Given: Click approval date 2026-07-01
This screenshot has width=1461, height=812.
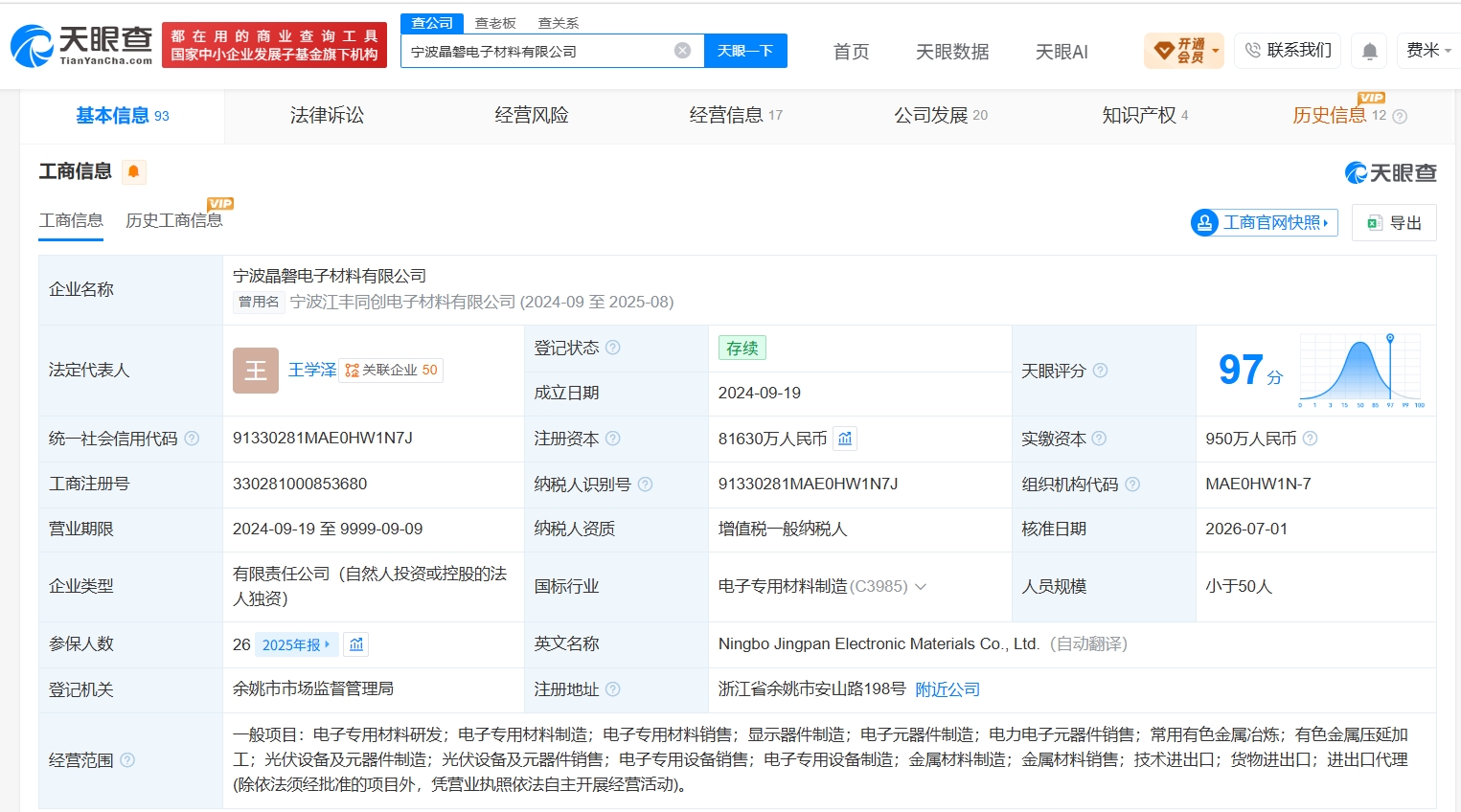Looking at the screenshot, I should (x=1246, y=530).
